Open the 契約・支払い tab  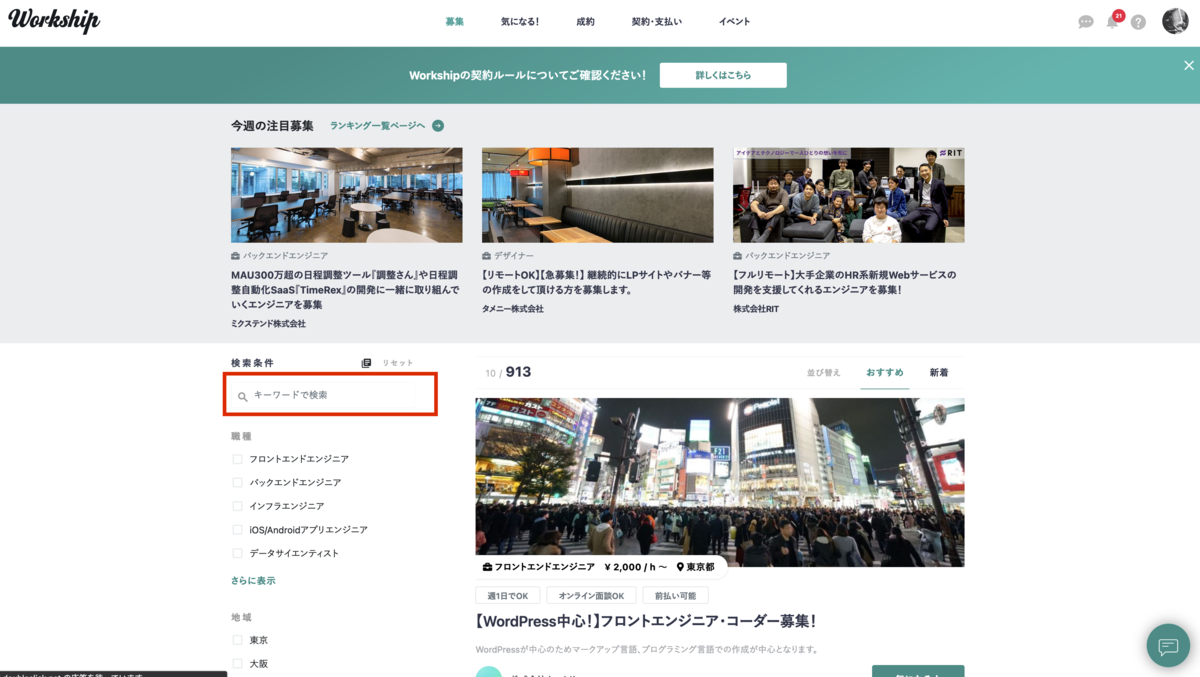point(657,21)
